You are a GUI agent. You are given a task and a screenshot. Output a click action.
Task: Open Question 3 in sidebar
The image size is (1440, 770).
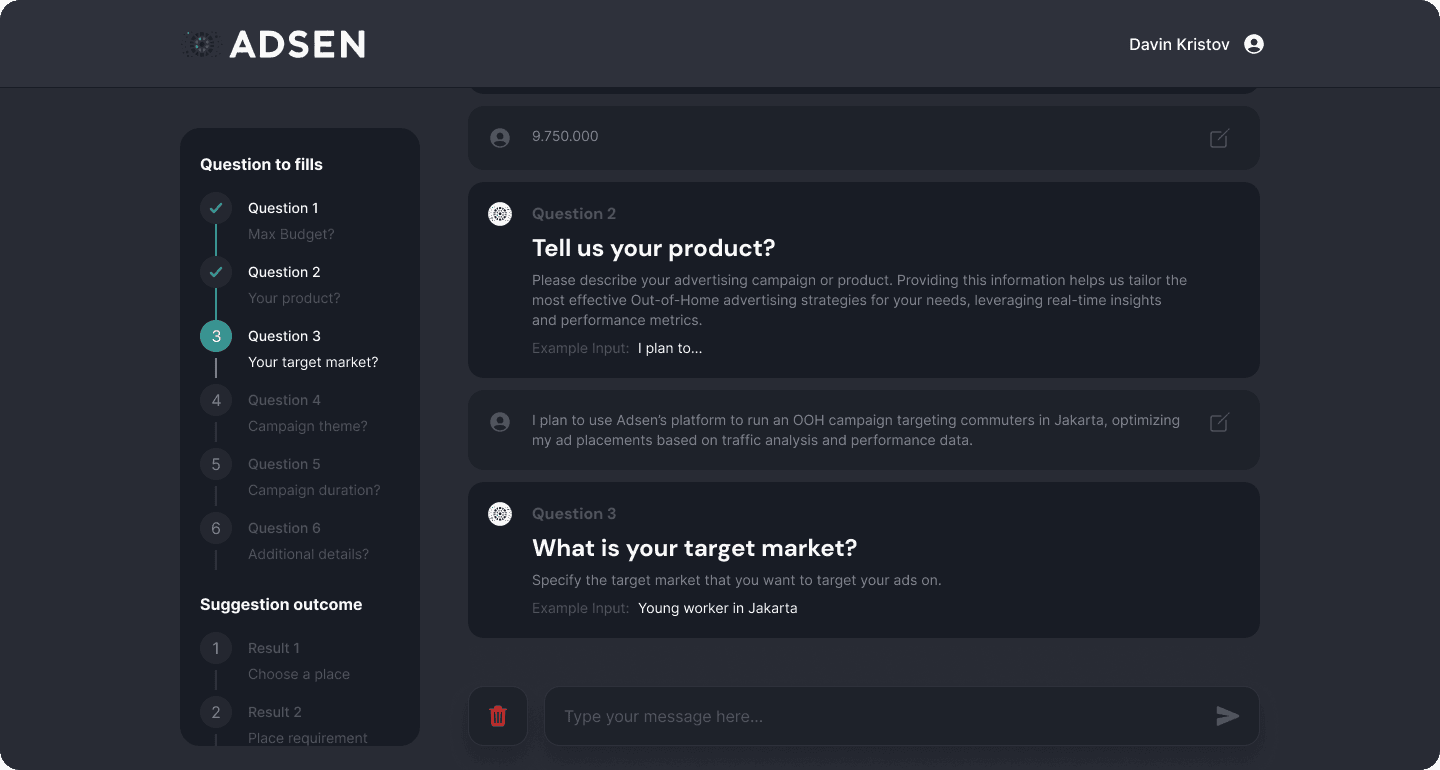pyautogui.click(x=284, y=336)
